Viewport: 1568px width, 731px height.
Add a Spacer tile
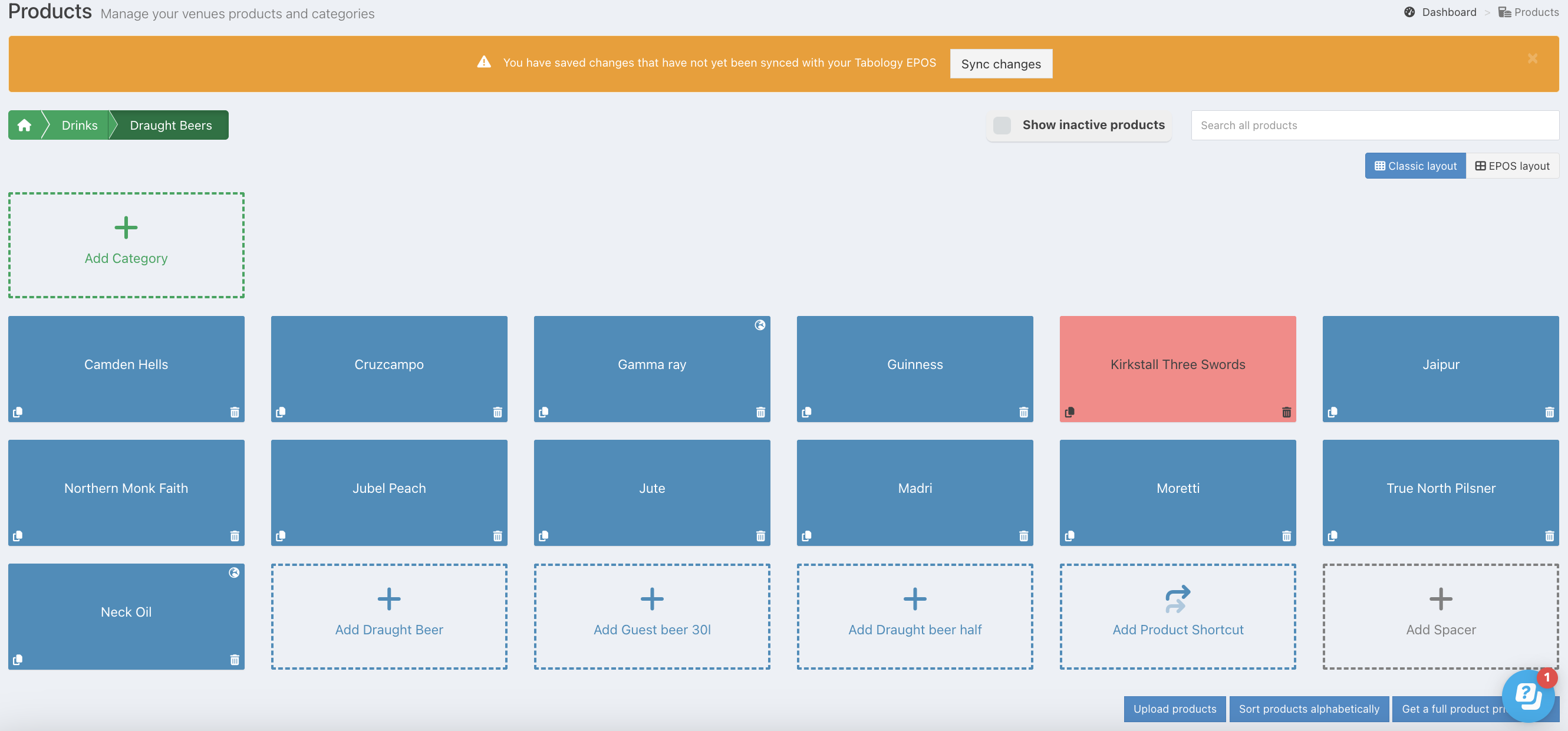point(1441,616)
